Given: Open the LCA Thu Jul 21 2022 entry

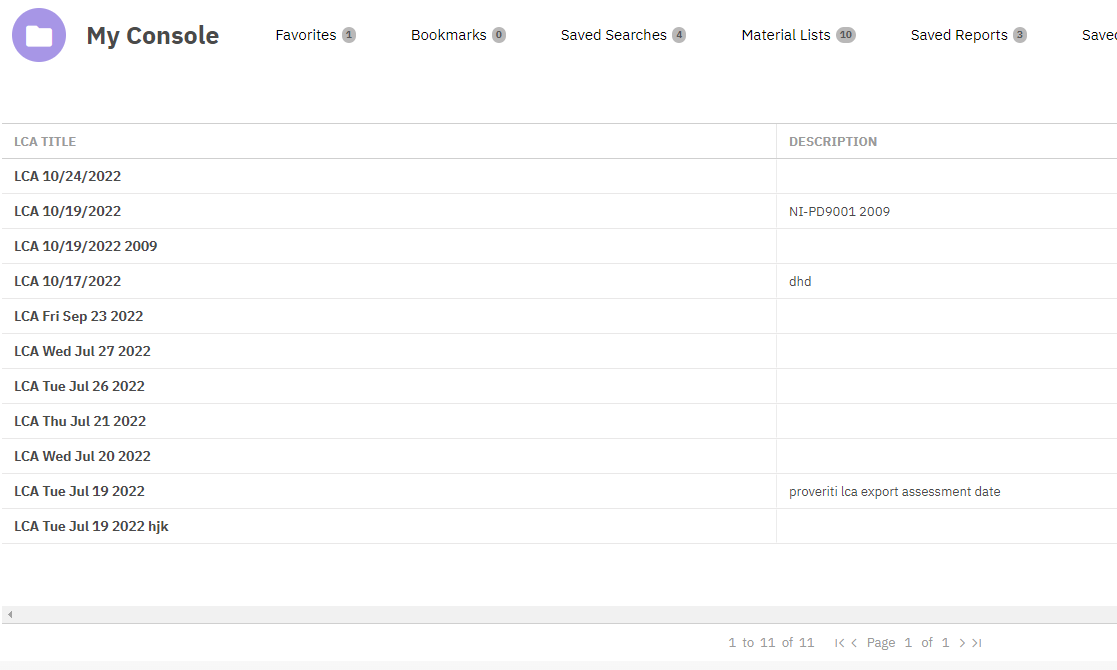Looking at the screenshot, I should (80, 421).
